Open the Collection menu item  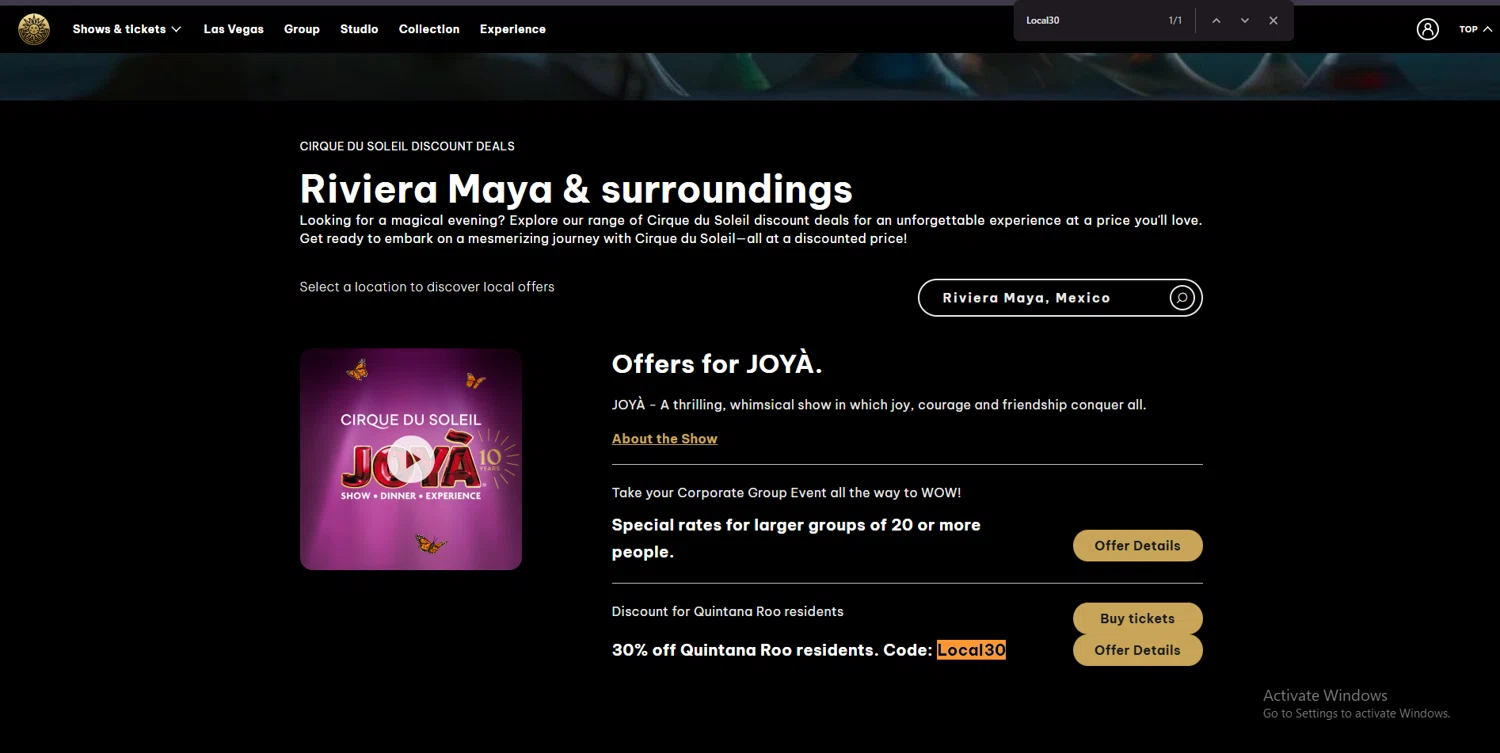pos(429,29)
